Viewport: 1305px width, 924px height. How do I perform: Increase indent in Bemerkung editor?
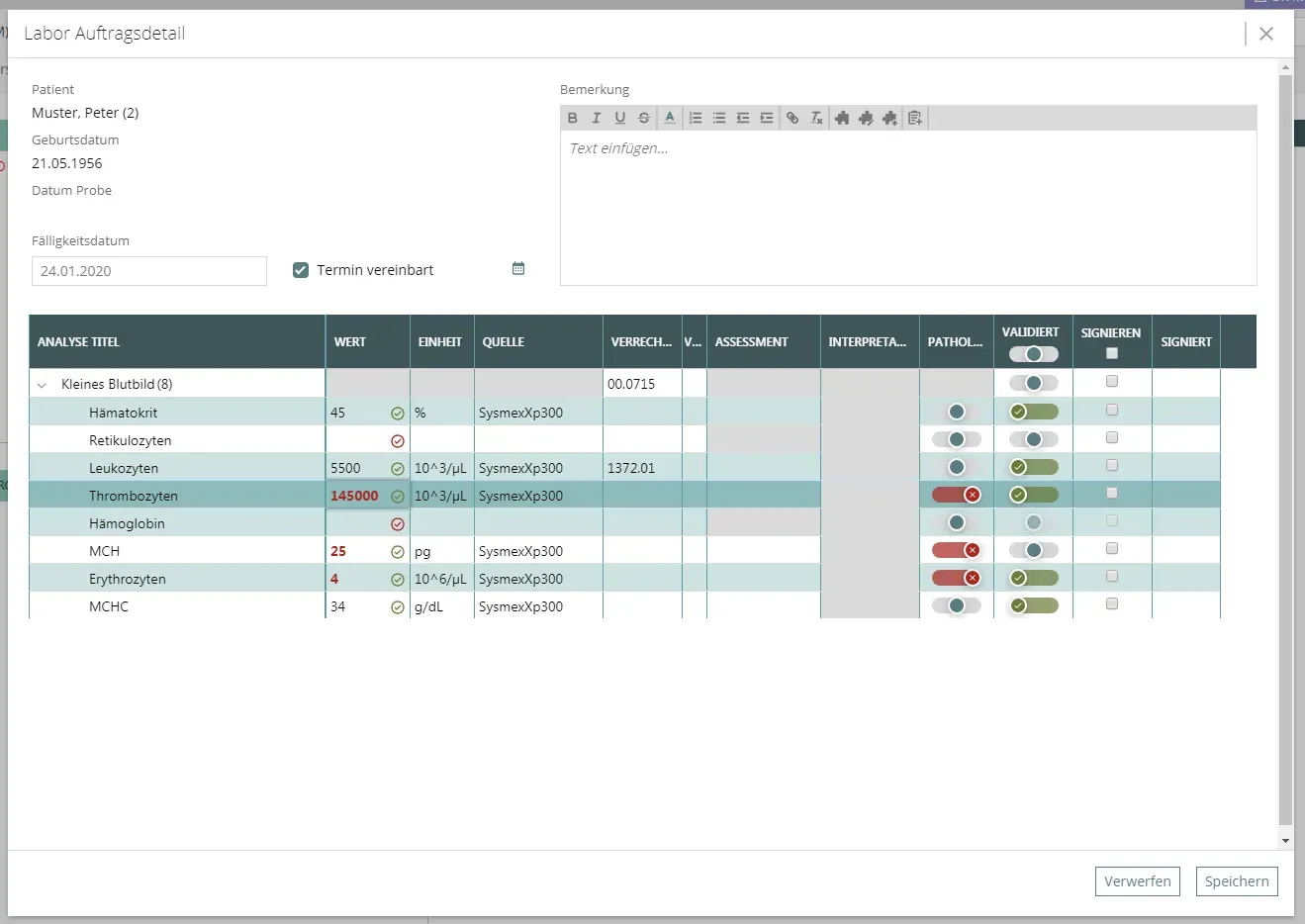tap(767, 118)
